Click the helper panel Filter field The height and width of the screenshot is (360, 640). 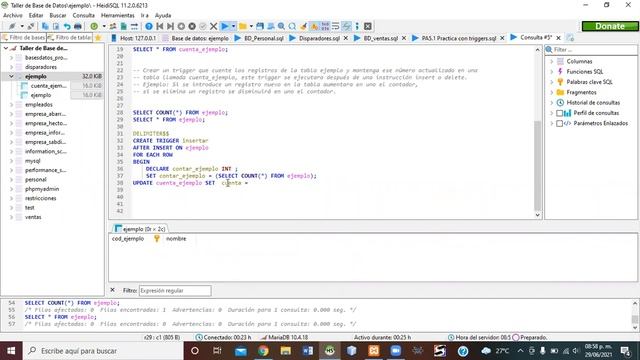coord(591,49)
